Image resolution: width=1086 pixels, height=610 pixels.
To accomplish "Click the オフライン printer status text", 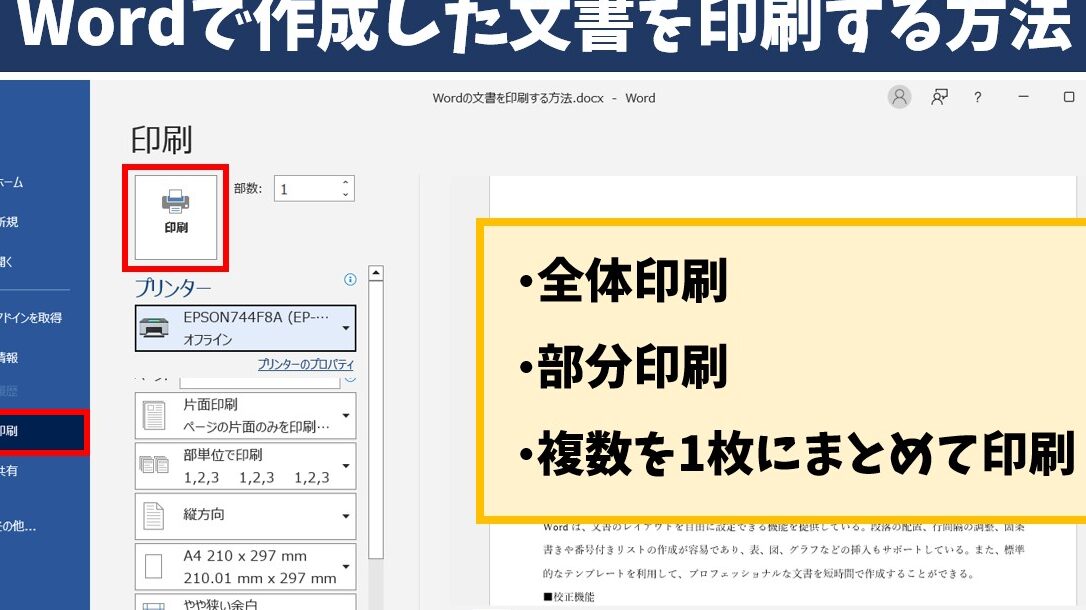I will [208, 339].
